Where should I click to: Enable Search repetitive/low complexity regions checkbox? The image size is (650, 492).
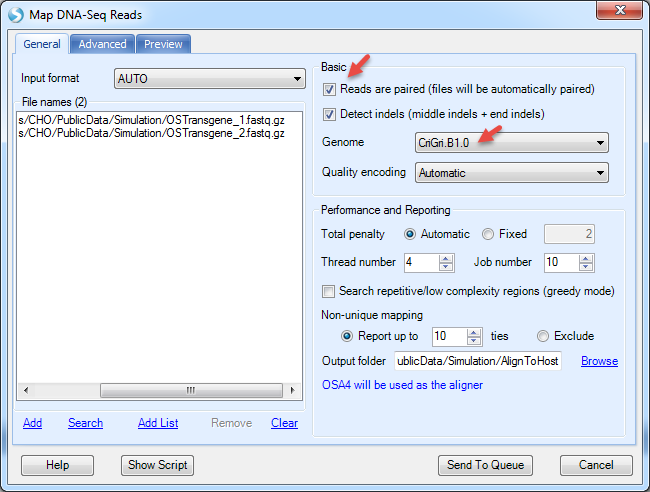(x=328, y=291)
